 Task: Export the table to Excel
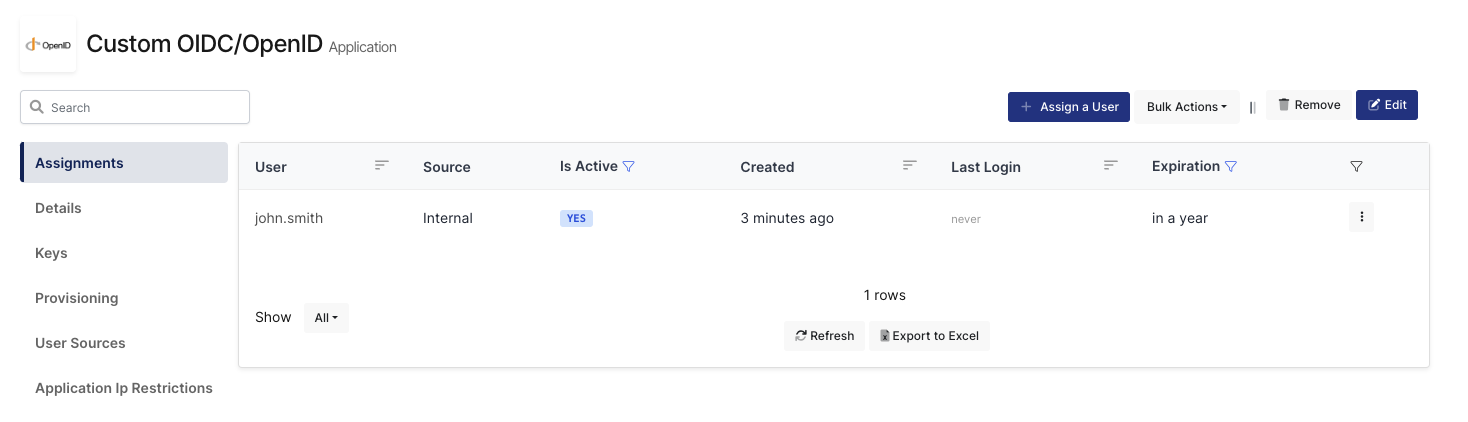[x=929, y=336]
